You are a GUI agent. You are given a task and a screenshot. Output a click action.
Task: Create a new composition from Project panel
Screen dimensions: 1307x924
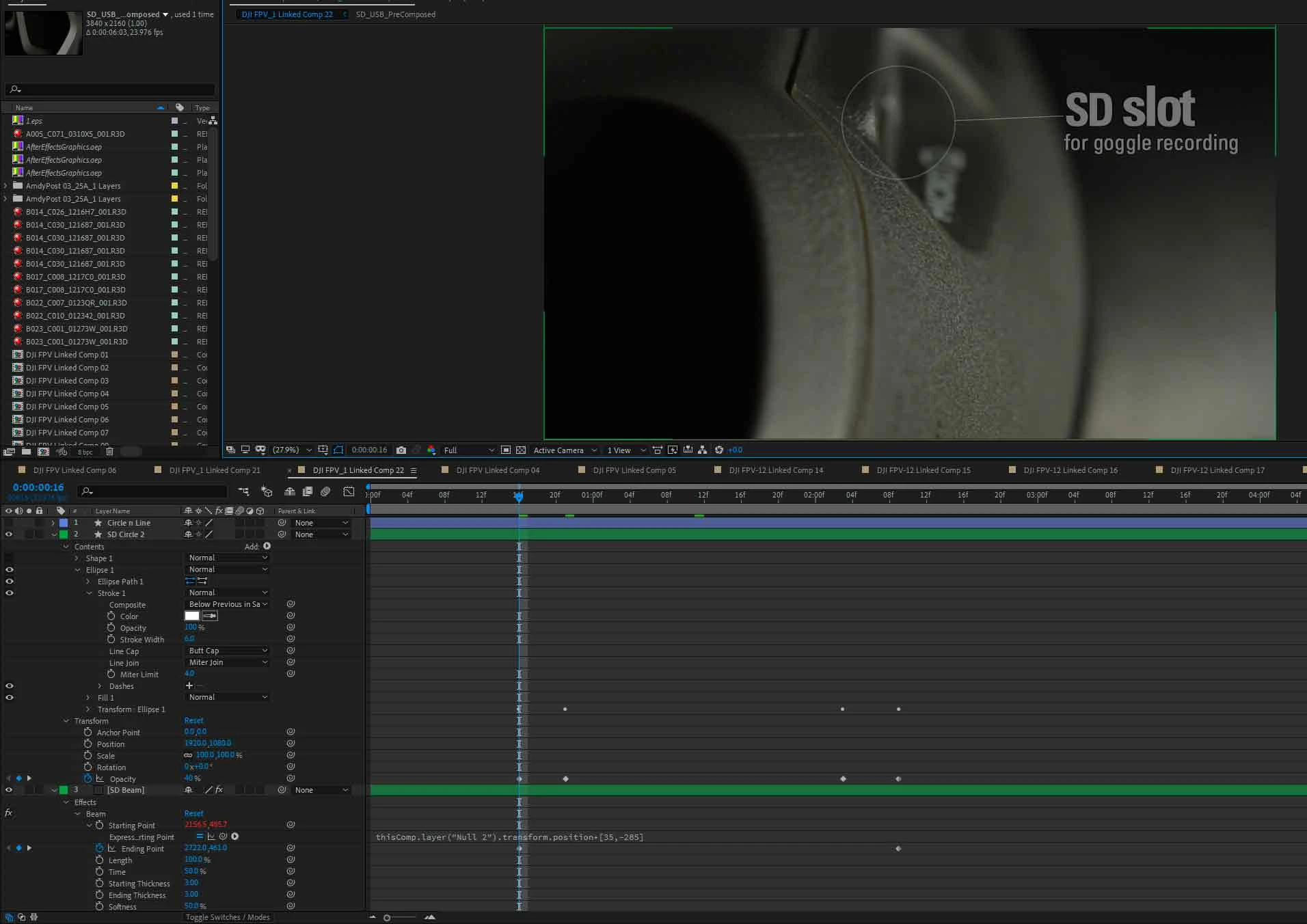[44, 452]
